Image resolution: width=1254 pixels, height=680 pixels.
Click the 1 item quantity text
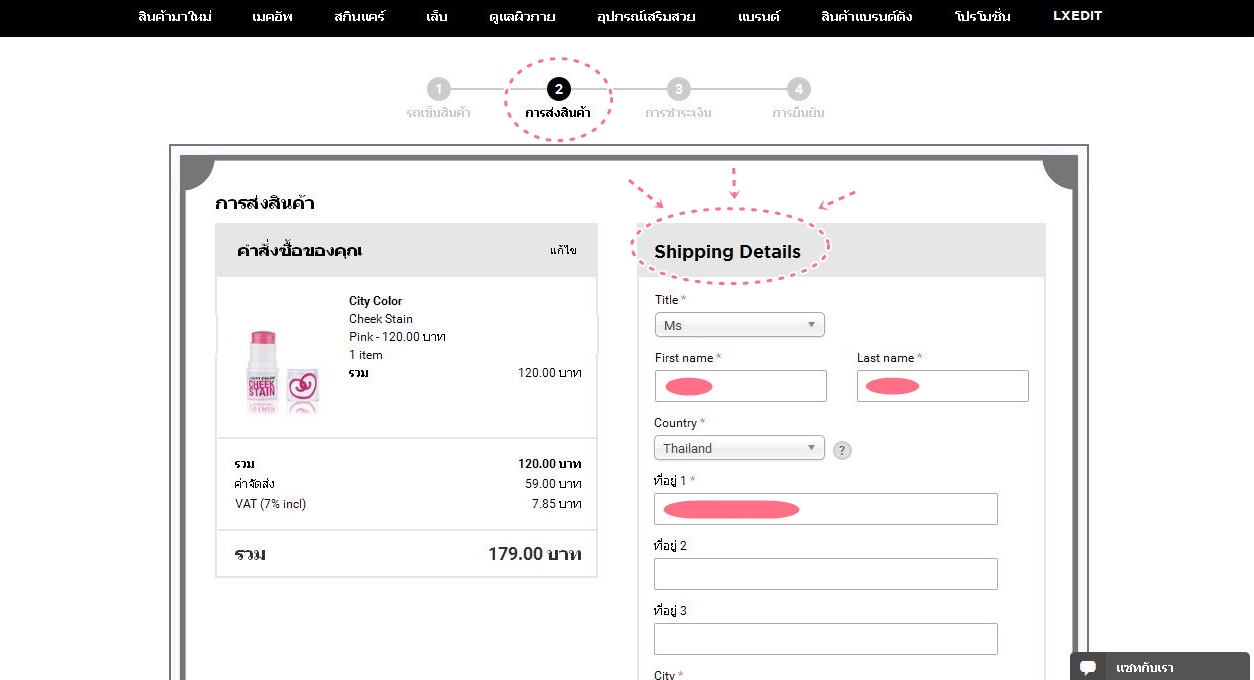(366, 355)
